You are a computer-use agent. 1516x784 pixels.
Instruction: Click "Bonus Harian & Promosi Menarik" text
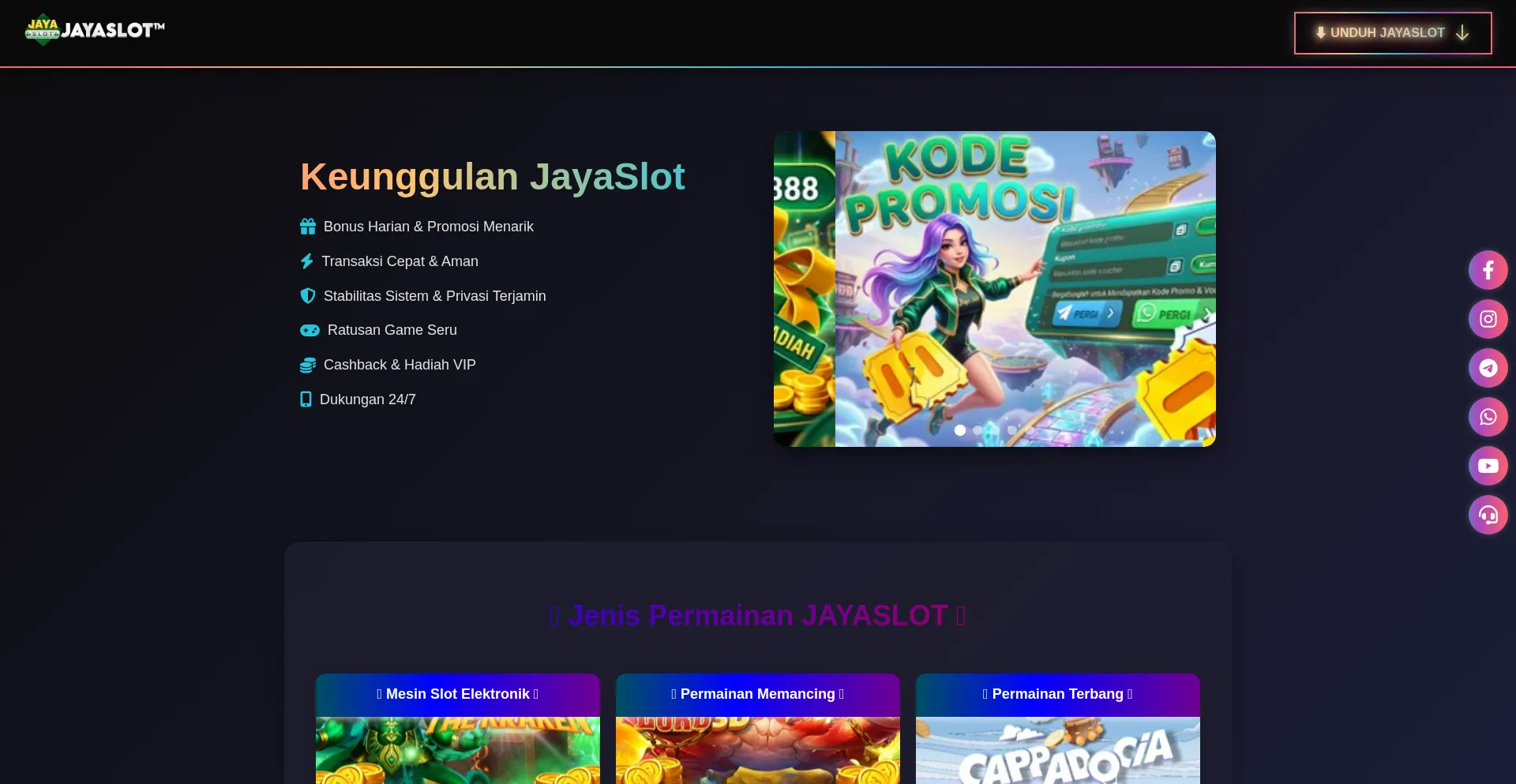pyautogui.click(x=429, y=227)
